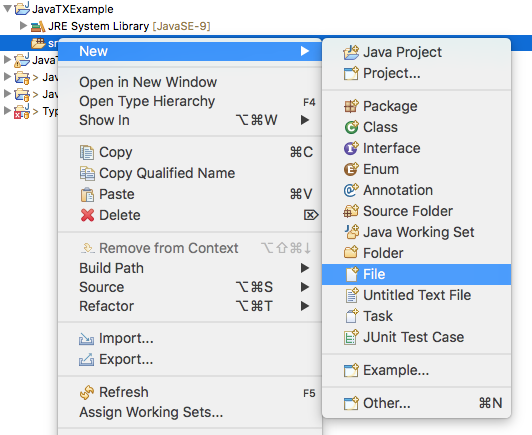532x435 pixels.
Task: Click the Import... icon
Action: (x=86, y=339)
